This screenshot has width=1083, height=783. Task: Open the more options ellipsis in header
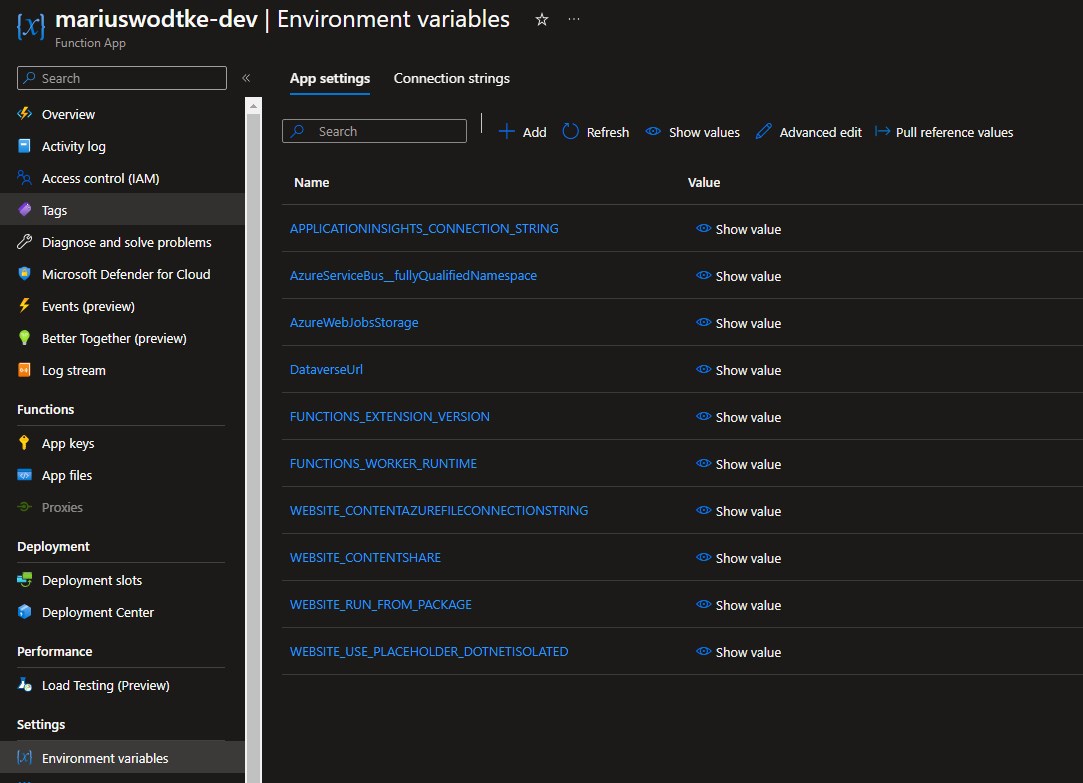574,19
